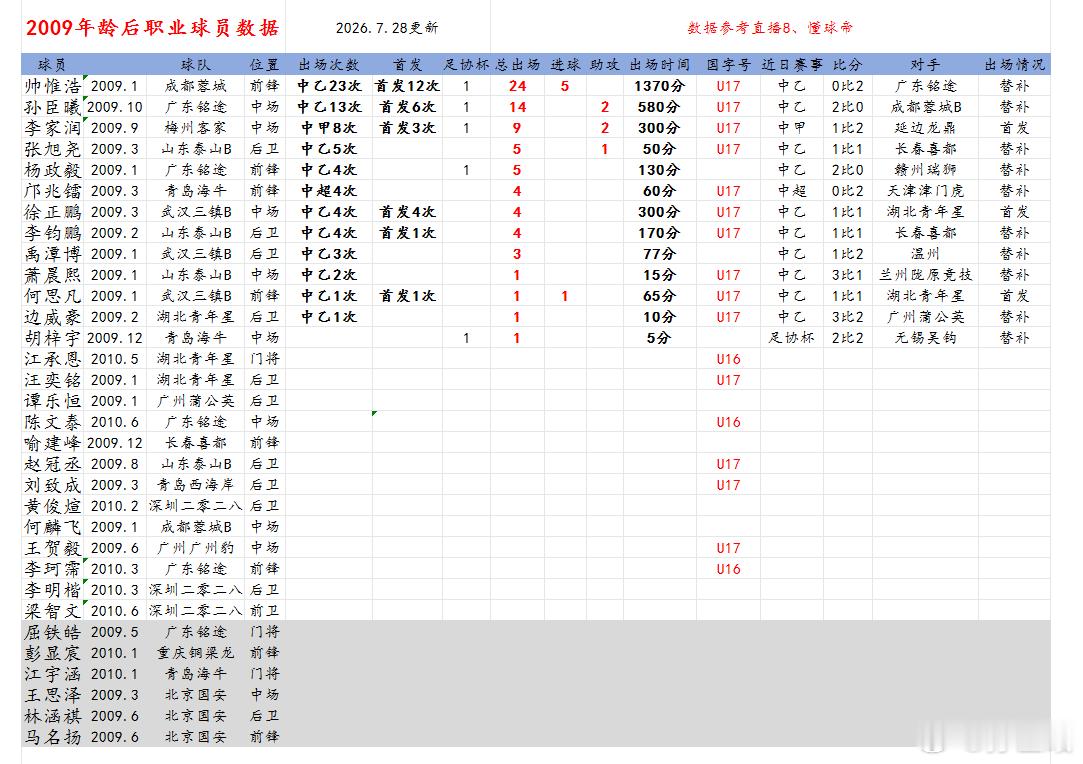Select the 延边龙鼎 opponent cell

(x=926, y=128)
